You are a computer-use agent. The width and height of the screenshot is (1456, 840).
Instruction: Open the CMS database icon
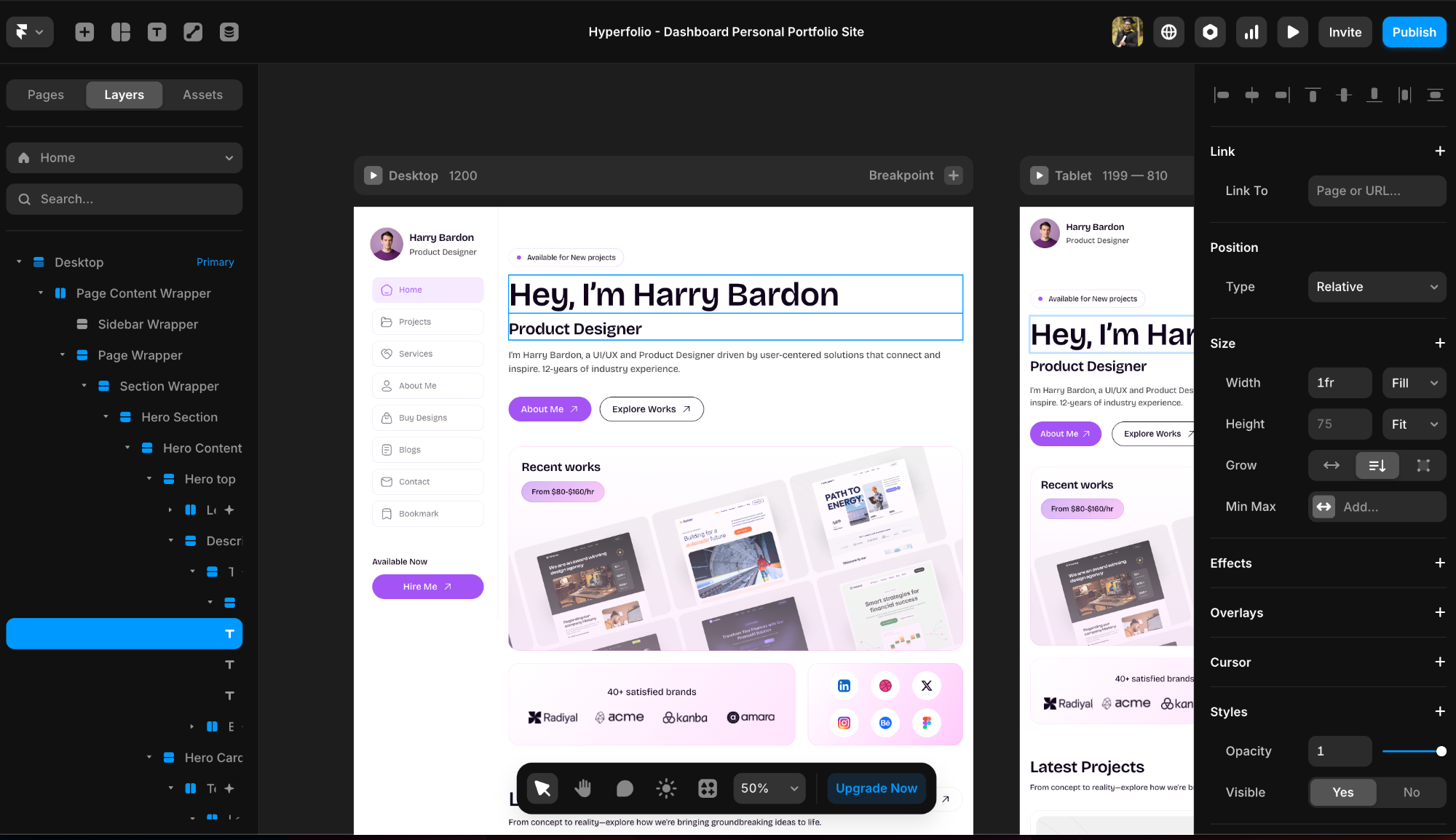229,32
